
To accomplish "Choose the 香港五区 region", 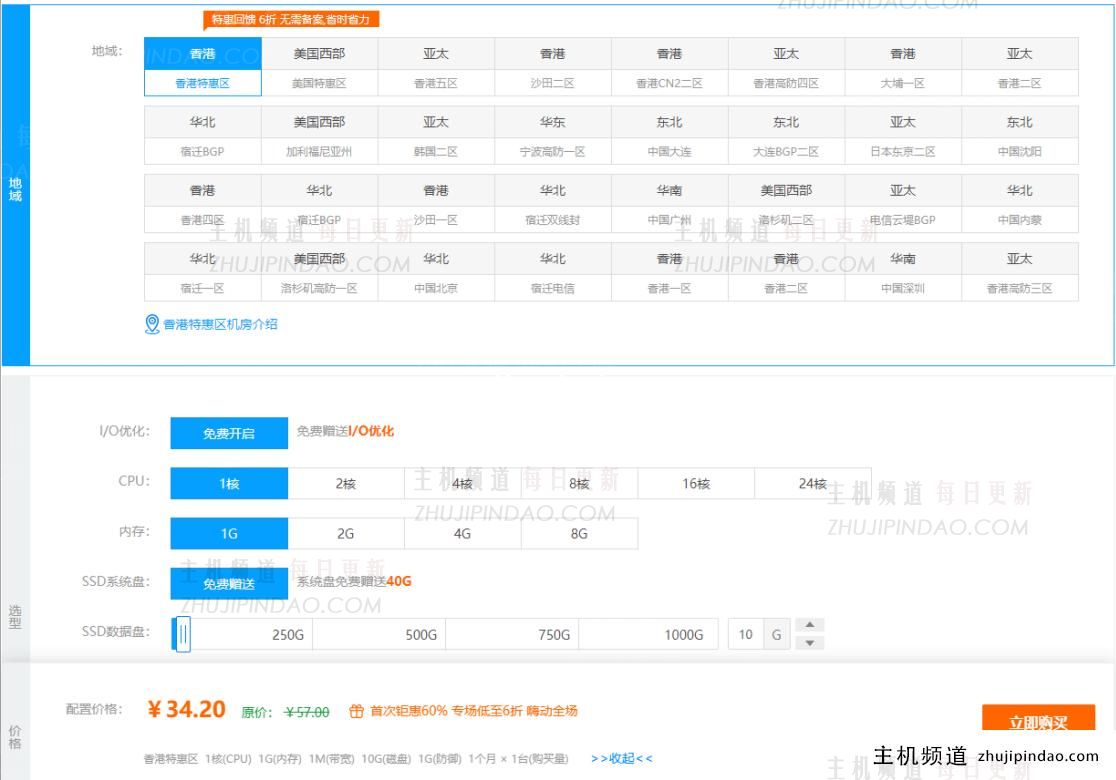I will click(436, 67).
